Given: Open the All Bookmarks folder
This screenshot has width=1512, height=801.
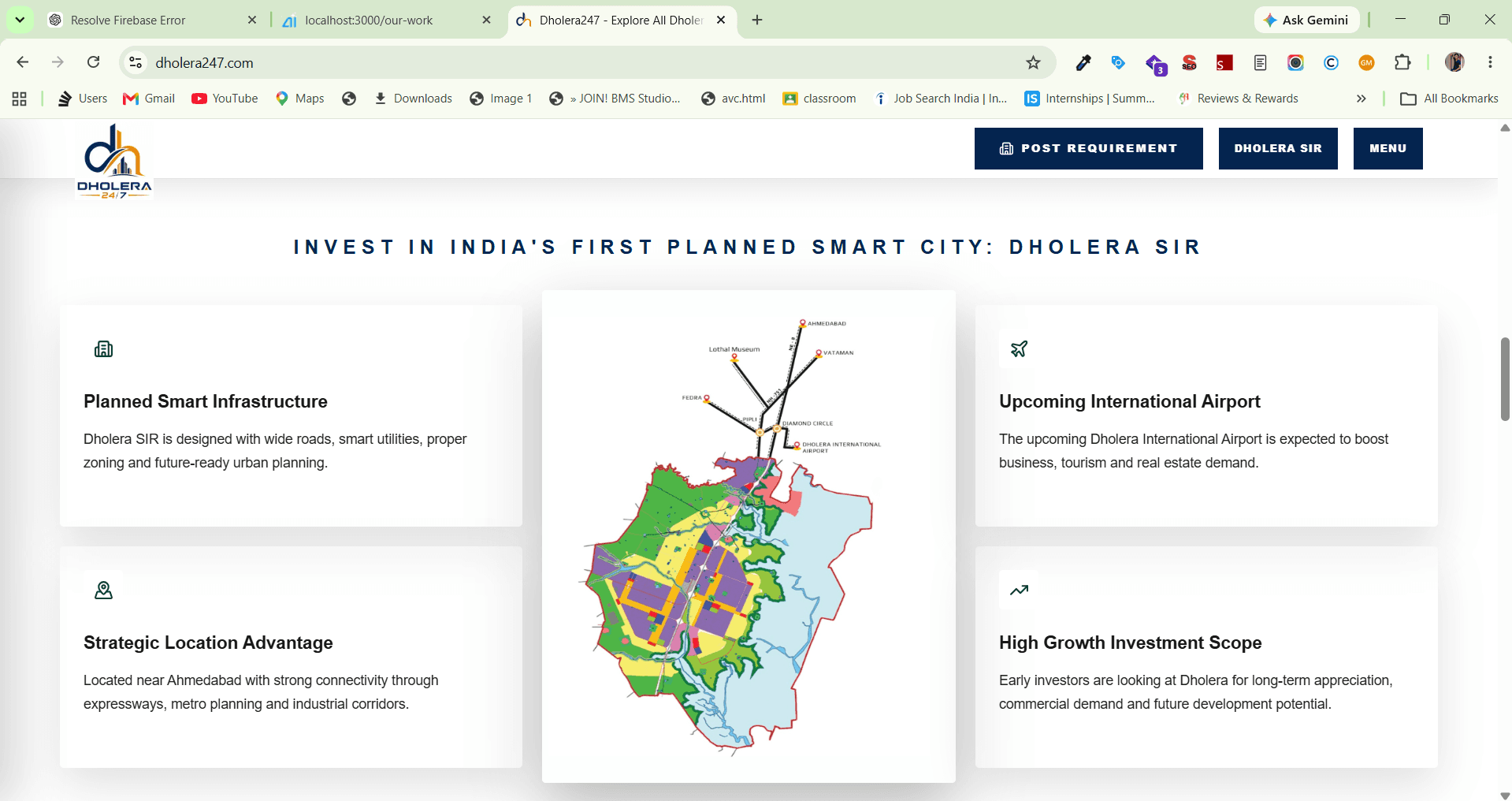Looking at the screenshot, I should pos(1449,99).
